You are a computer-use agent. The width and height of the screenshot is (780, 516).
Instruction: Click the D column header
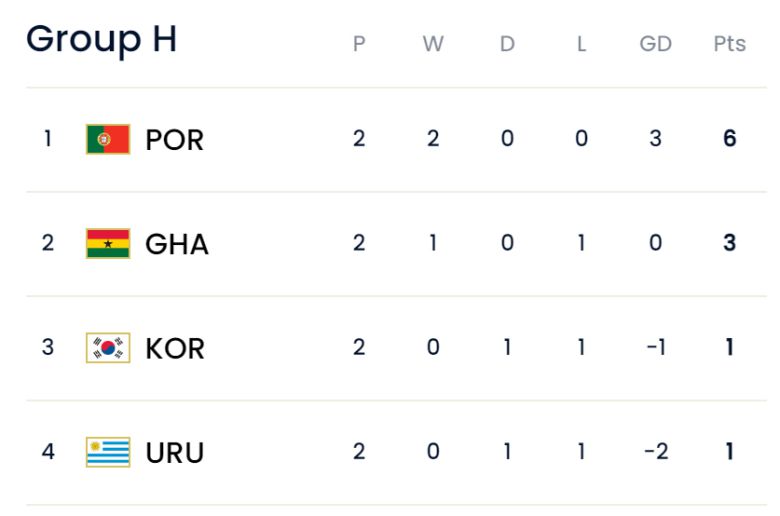pyautogui.click(x=507, y=45)
